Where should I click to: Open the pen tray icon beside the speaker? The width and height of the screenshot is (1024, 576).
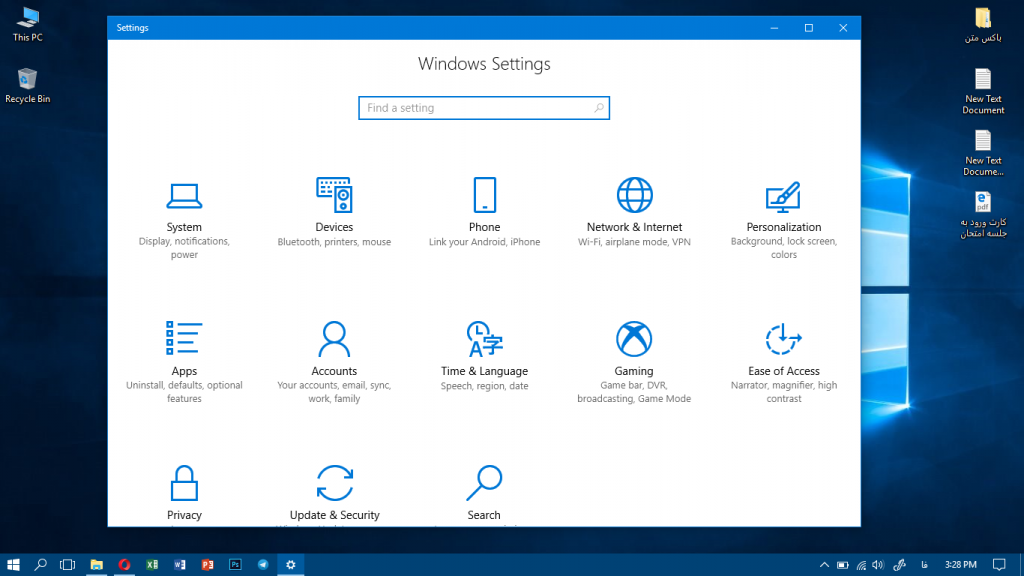pos(900,565)
